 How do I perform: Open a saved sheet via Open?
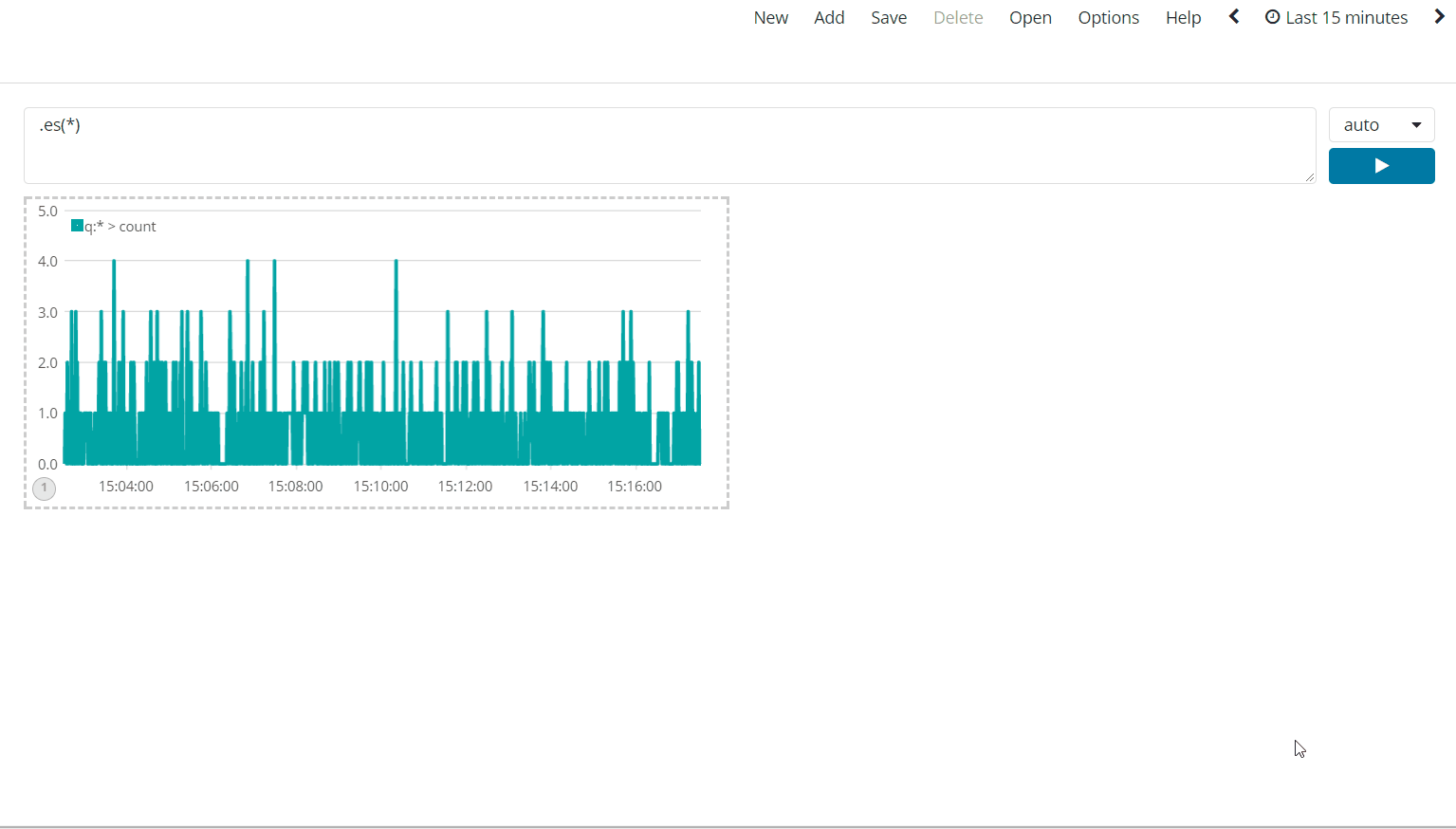click(1030, 18)
